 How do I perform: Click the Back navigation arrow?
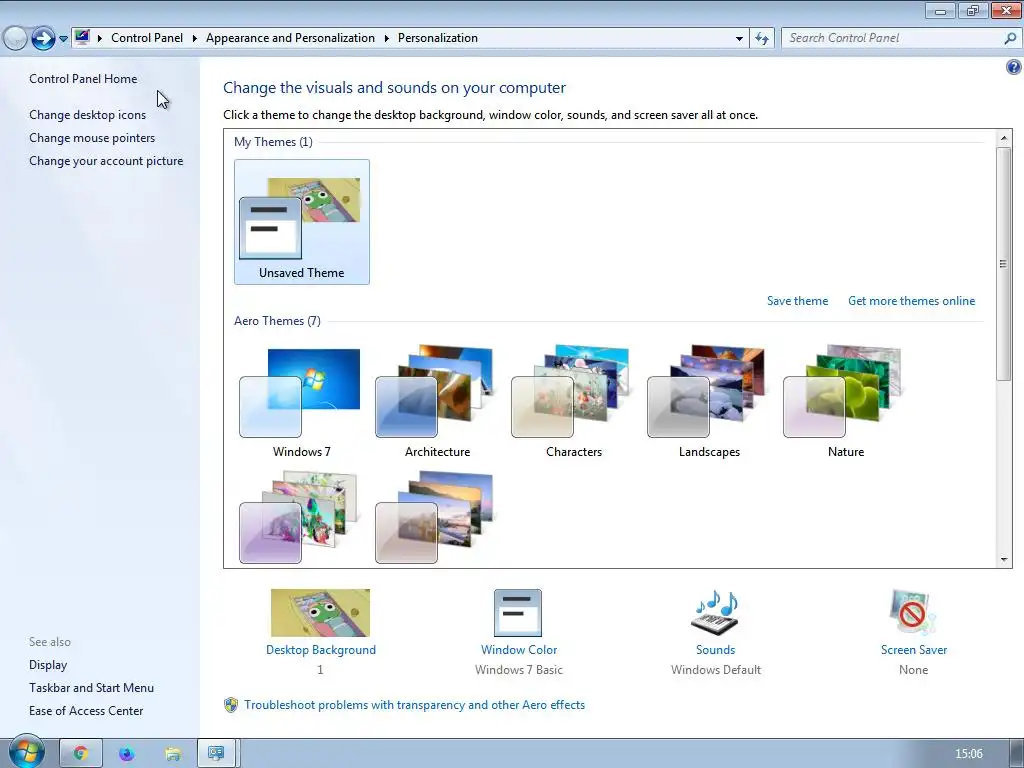pyautogui.click(x=15, y=38)
